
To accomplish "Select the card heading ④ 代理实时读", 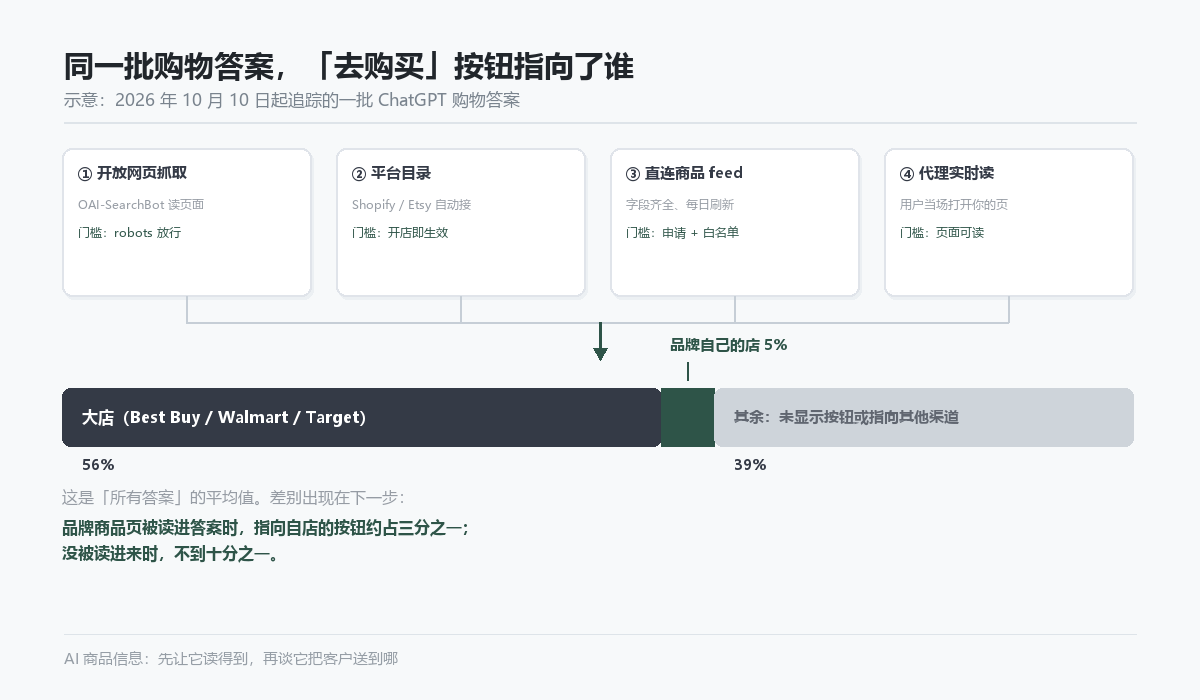I will pyautogui.click(x=947, y=173).
